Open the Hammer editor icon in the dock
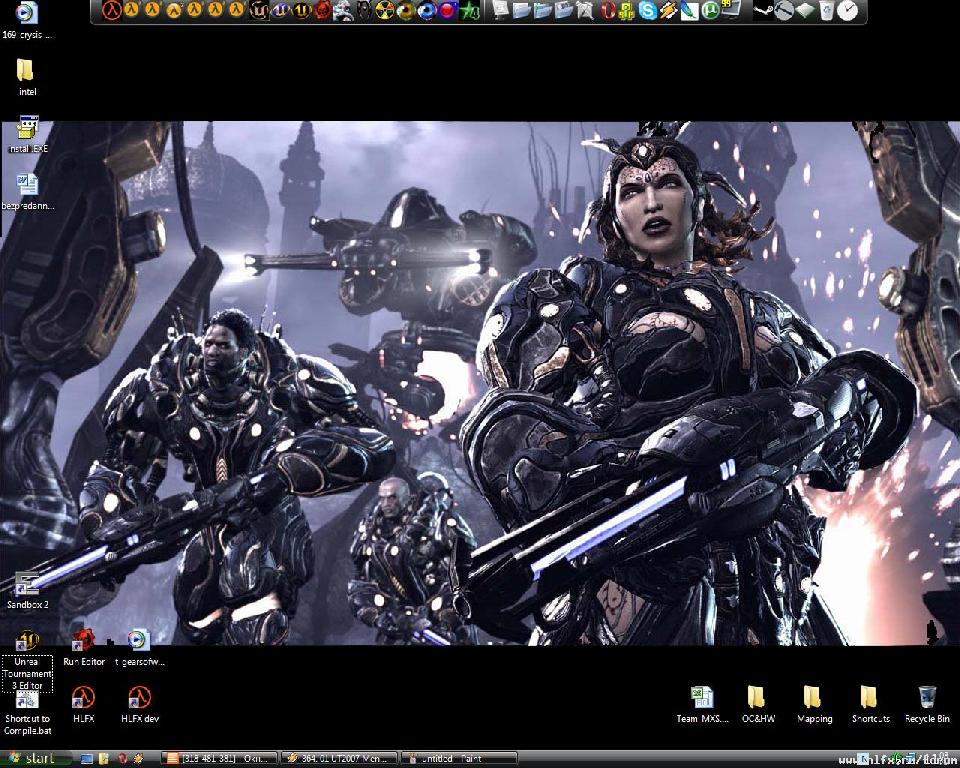Viewport: 960px width, 768px height. pos(784,10)
